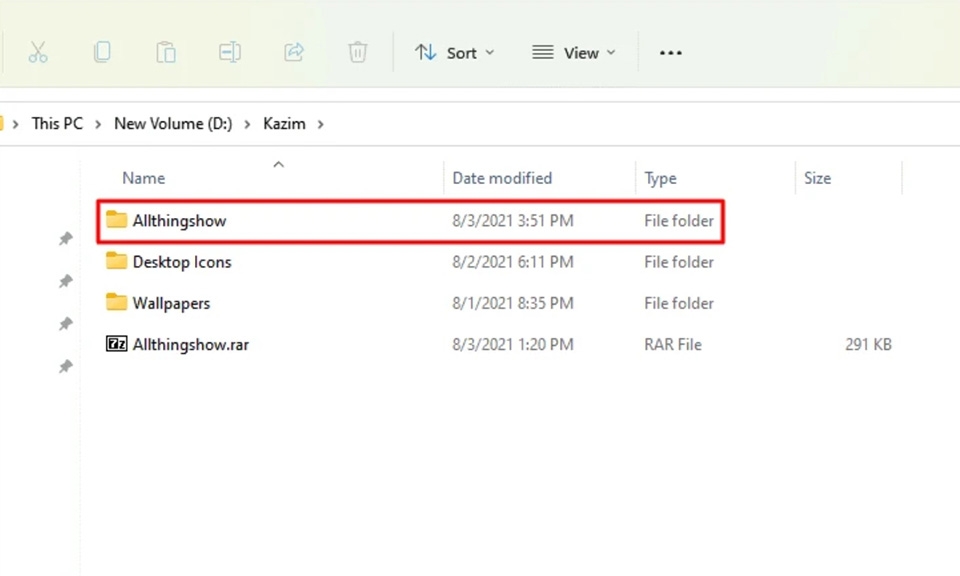This screenshot has height=576, width=960.
Task: Click the Rename icon
Action: 230,52
